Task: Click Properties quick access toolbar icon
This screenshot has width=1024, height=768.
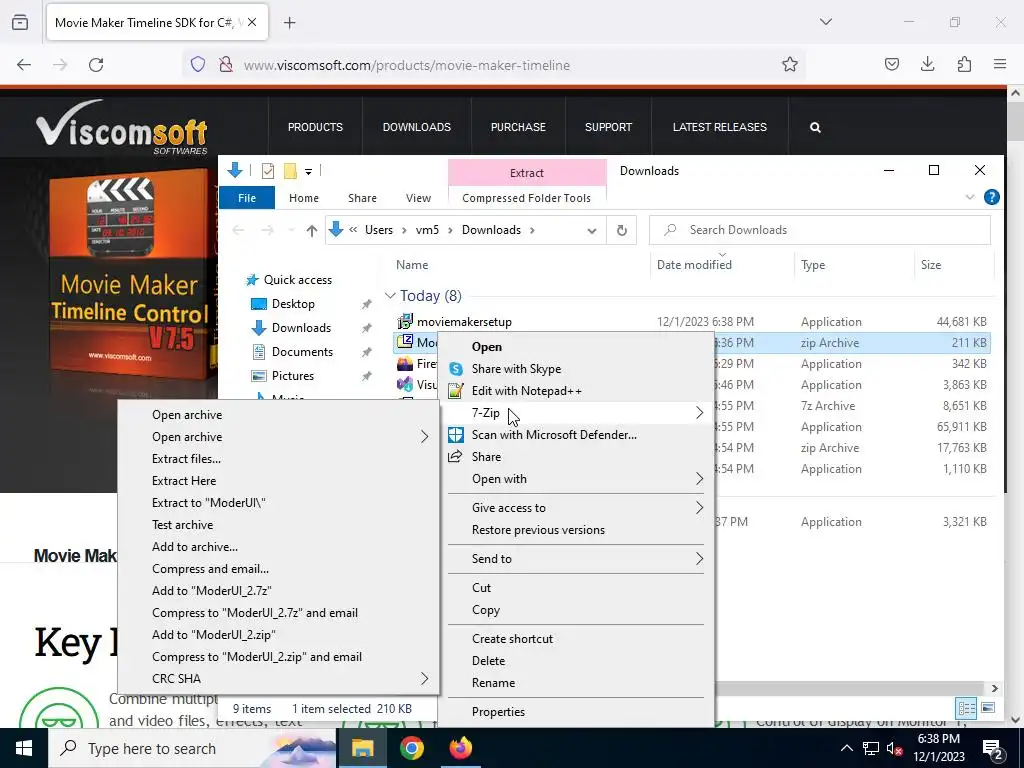Action: tap(268, 171)
